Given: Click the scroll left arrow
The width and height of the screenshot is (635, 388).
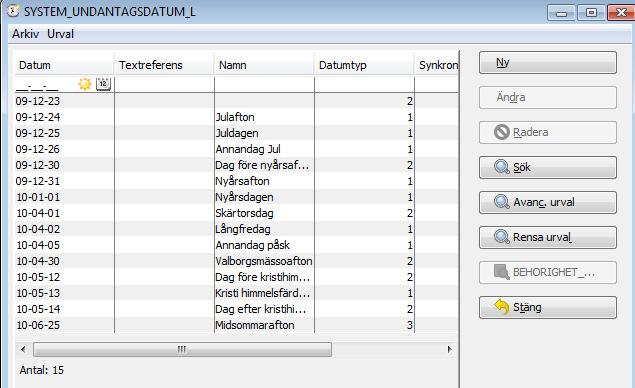Looking at the screenshot, I should (x=23, y=349).
